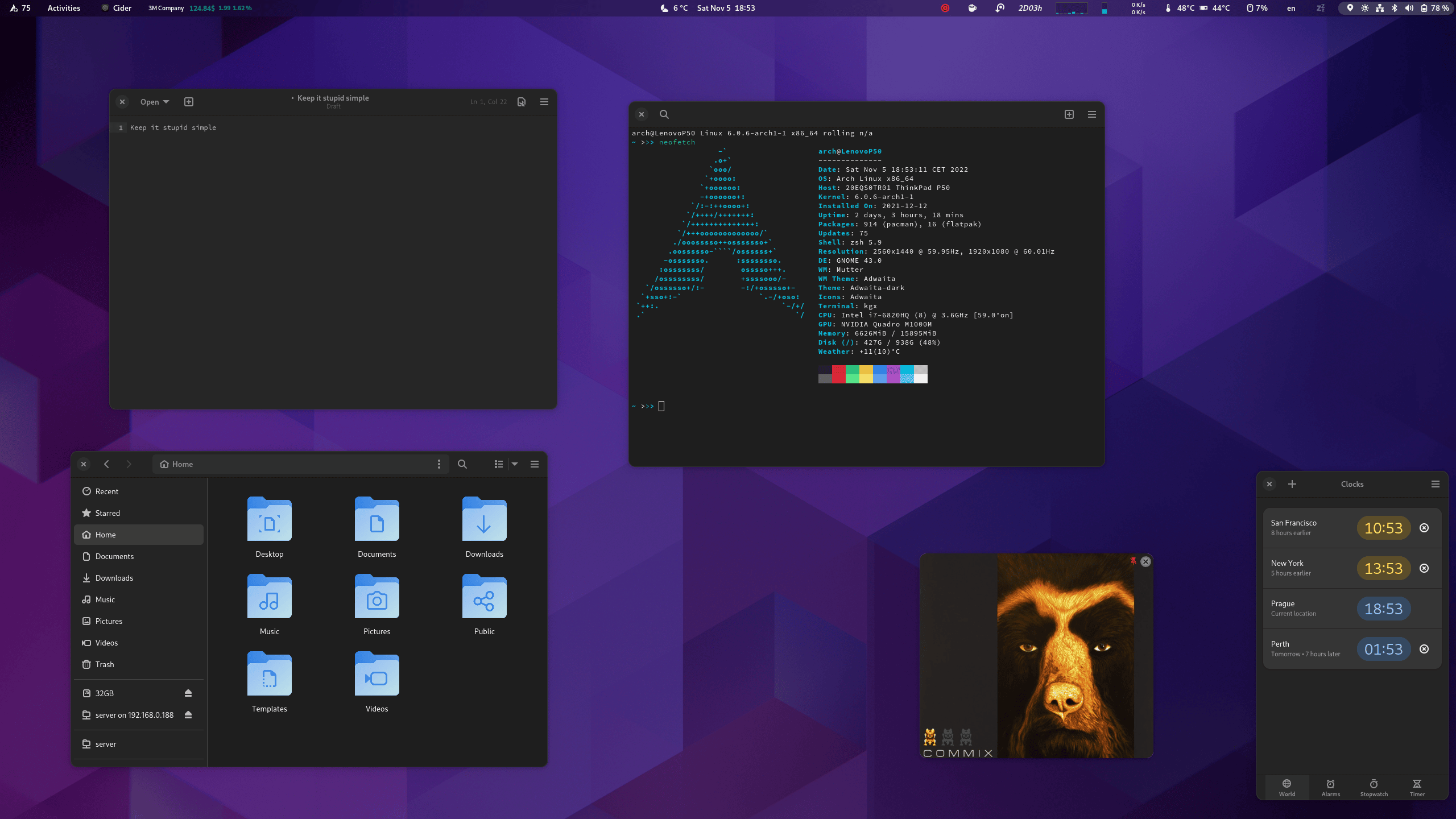This screenshot has width=1456, height=819.
Task: Switch to World tab in Clocks
Action: click(1287, 788)
